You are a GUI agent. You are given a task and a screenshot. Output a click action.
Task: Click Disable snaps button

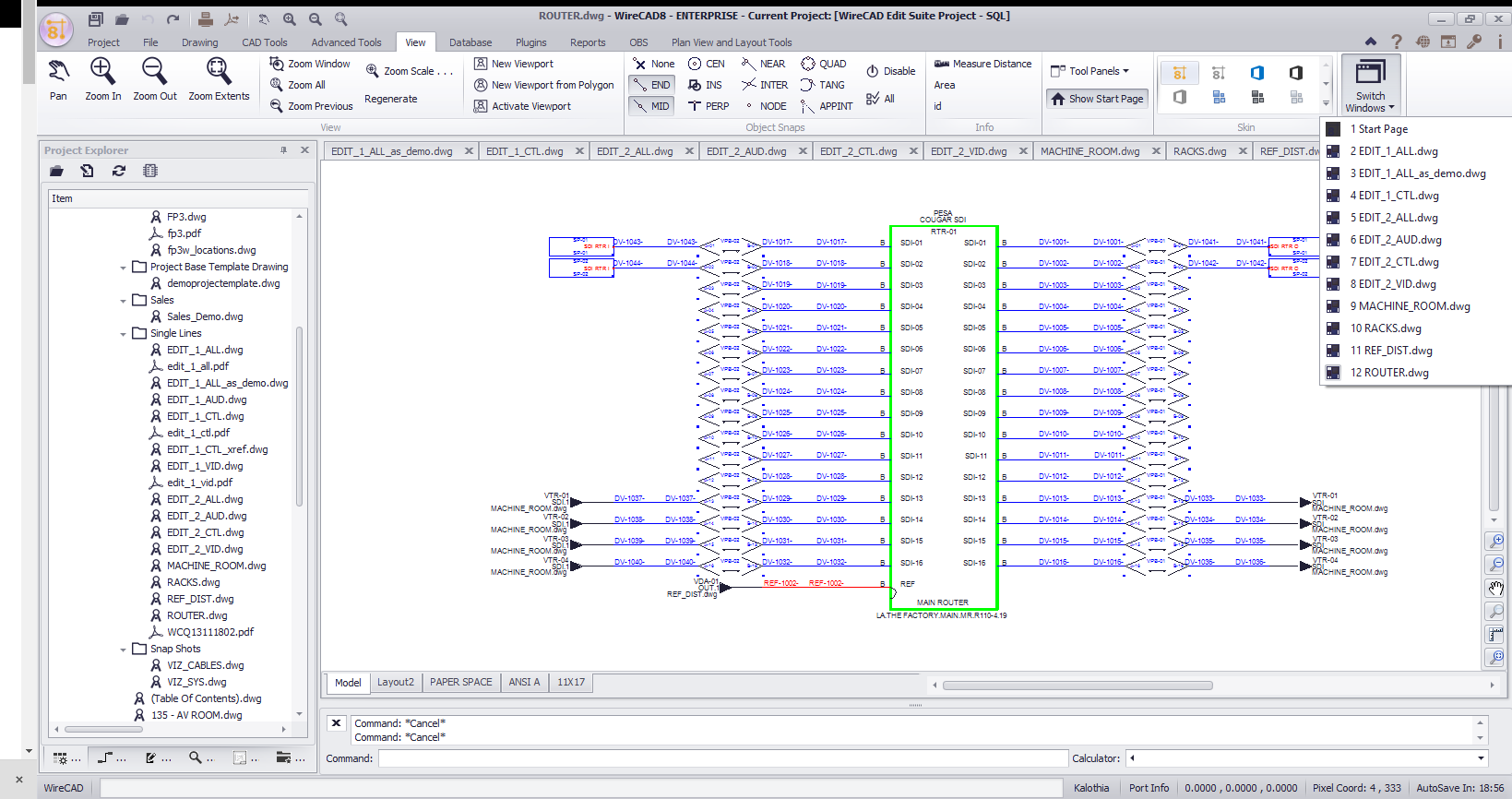pyautogui.click(x=890, y=71)
